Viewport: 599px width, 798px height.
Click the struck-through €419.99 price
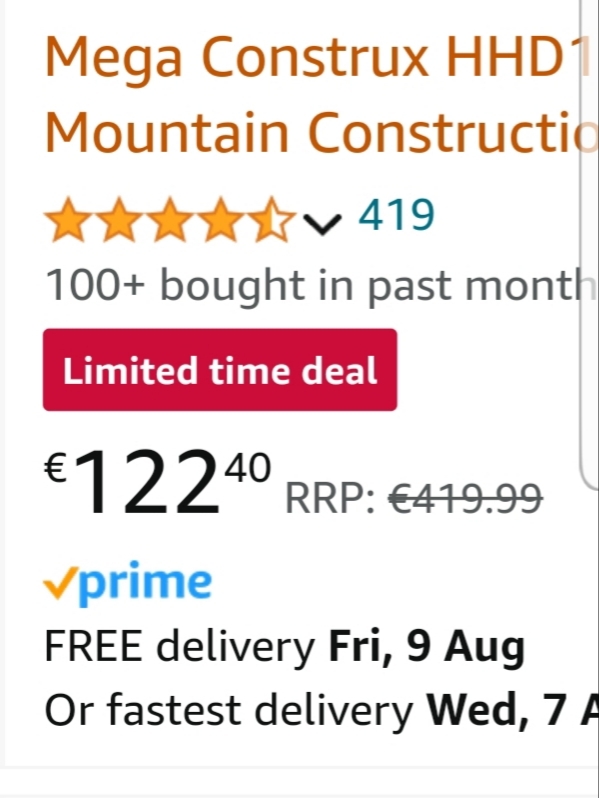tap(465, 498)
